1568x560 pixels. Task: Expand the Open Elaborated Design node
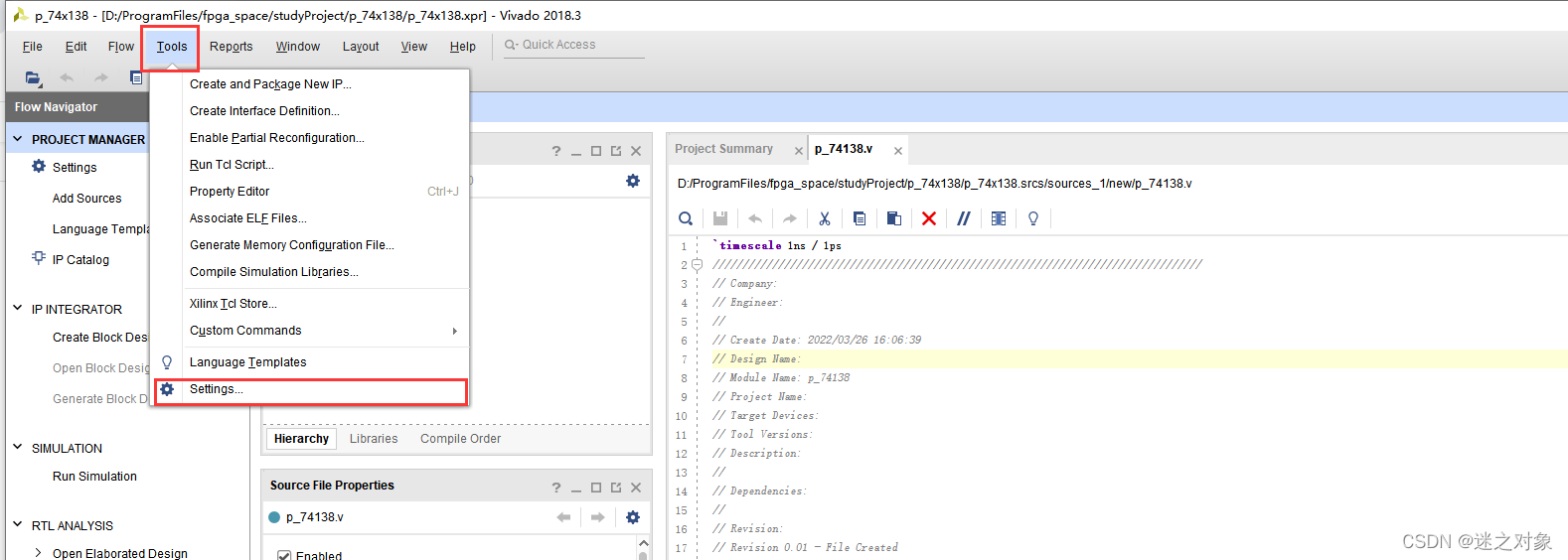tap(38, 553)
